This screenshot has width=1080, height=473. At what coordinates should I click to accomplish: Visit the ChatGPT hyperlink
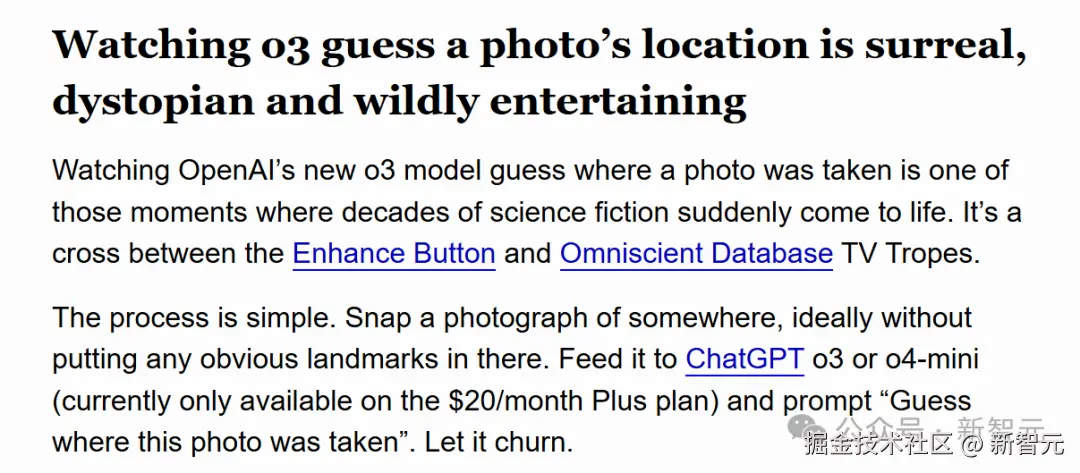click(x=745, y=359)
